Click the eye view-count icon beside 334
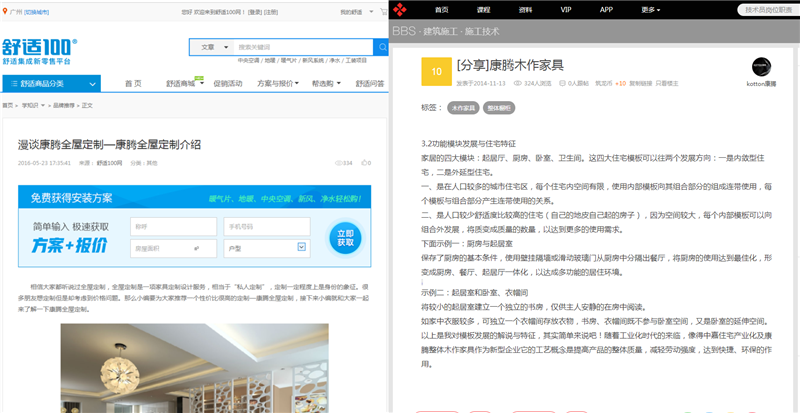 coord(338,163)
